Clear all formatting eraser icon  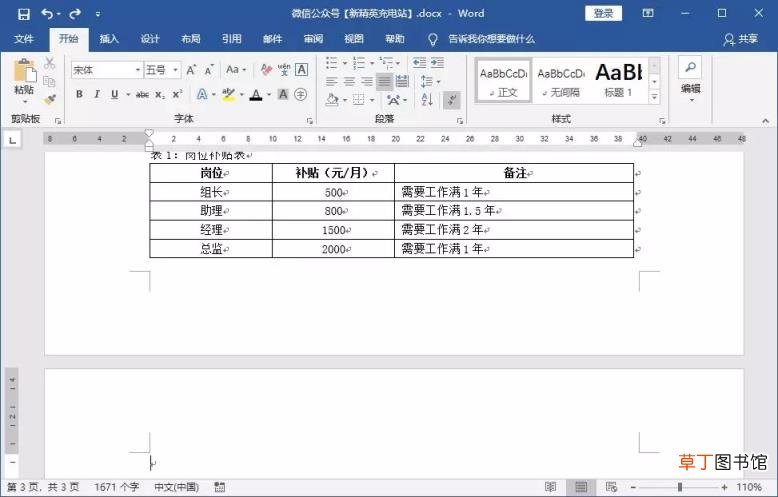(266, 70)
